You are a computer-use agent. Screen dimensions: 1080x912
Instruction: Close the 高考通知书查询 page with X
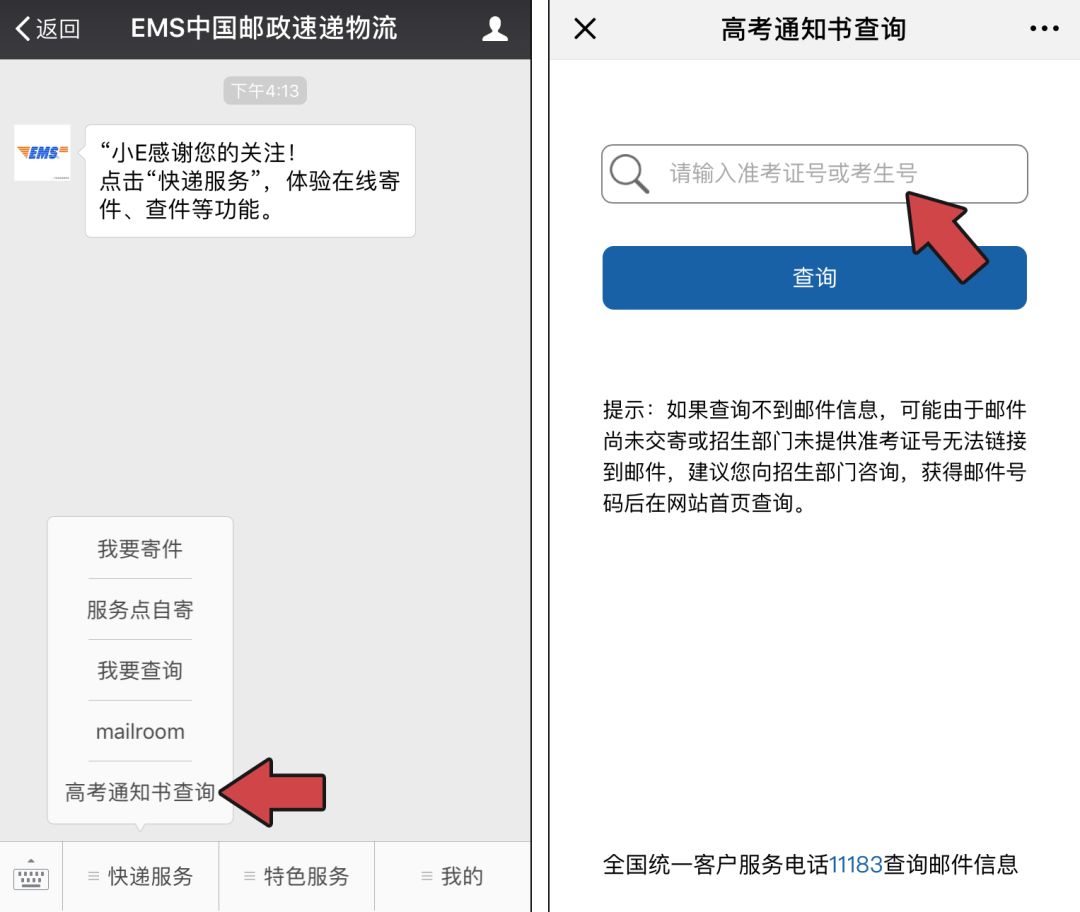pyautogui.click(x=585, y=29)
